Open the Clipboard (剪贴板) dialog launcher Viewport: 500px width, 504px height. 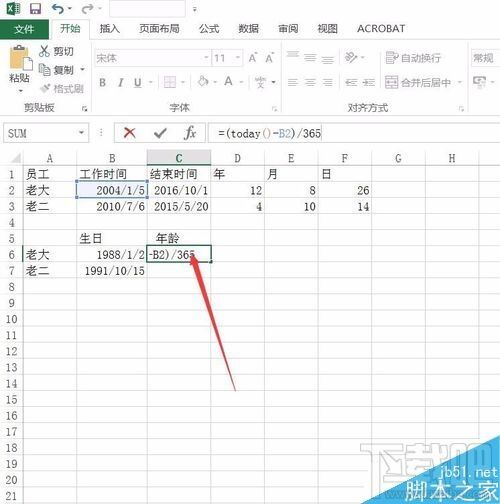[x=85, y=108]
